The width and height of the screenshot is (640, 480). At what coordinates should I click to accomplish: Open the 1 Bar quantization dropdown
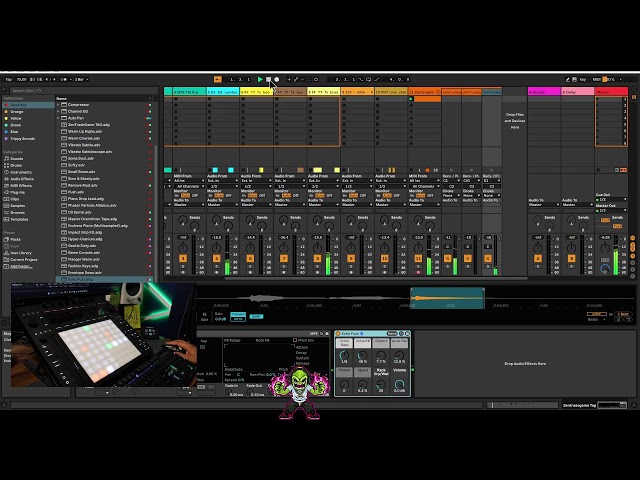coord(81,80)
